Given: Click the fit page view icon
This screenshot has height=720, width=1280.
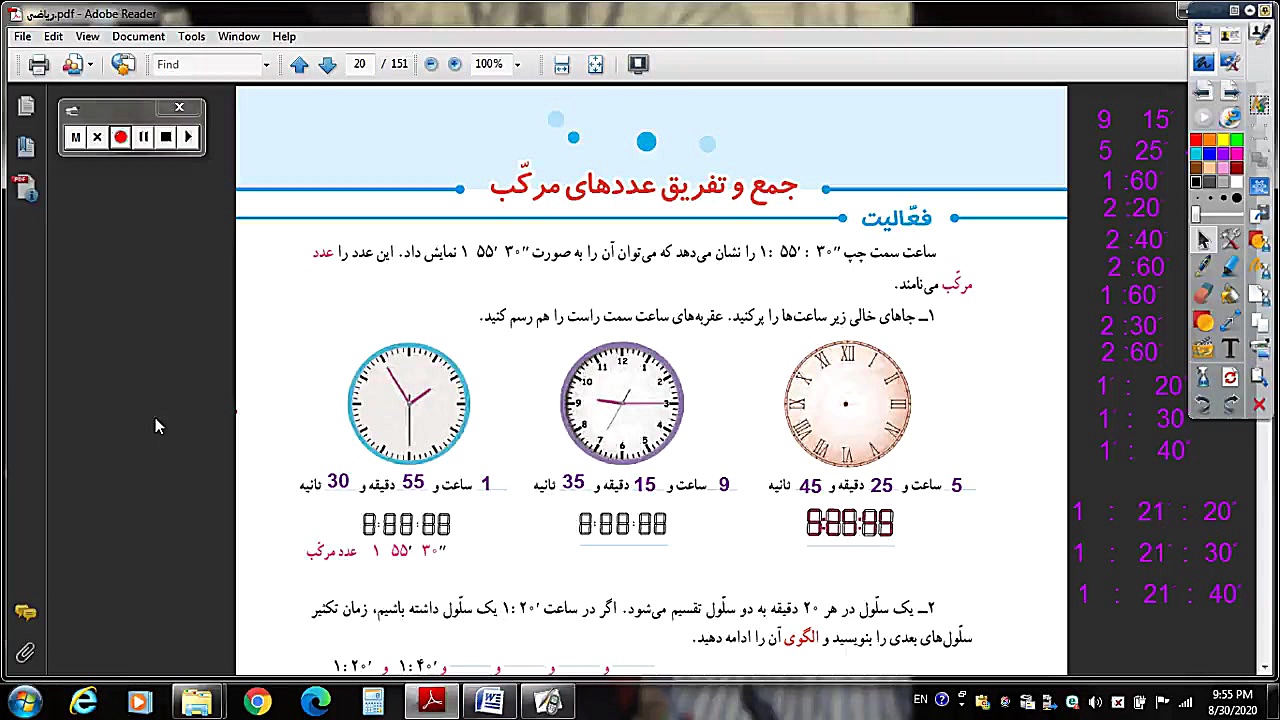Looking at the screenshot, I should [x=596, y=65].
